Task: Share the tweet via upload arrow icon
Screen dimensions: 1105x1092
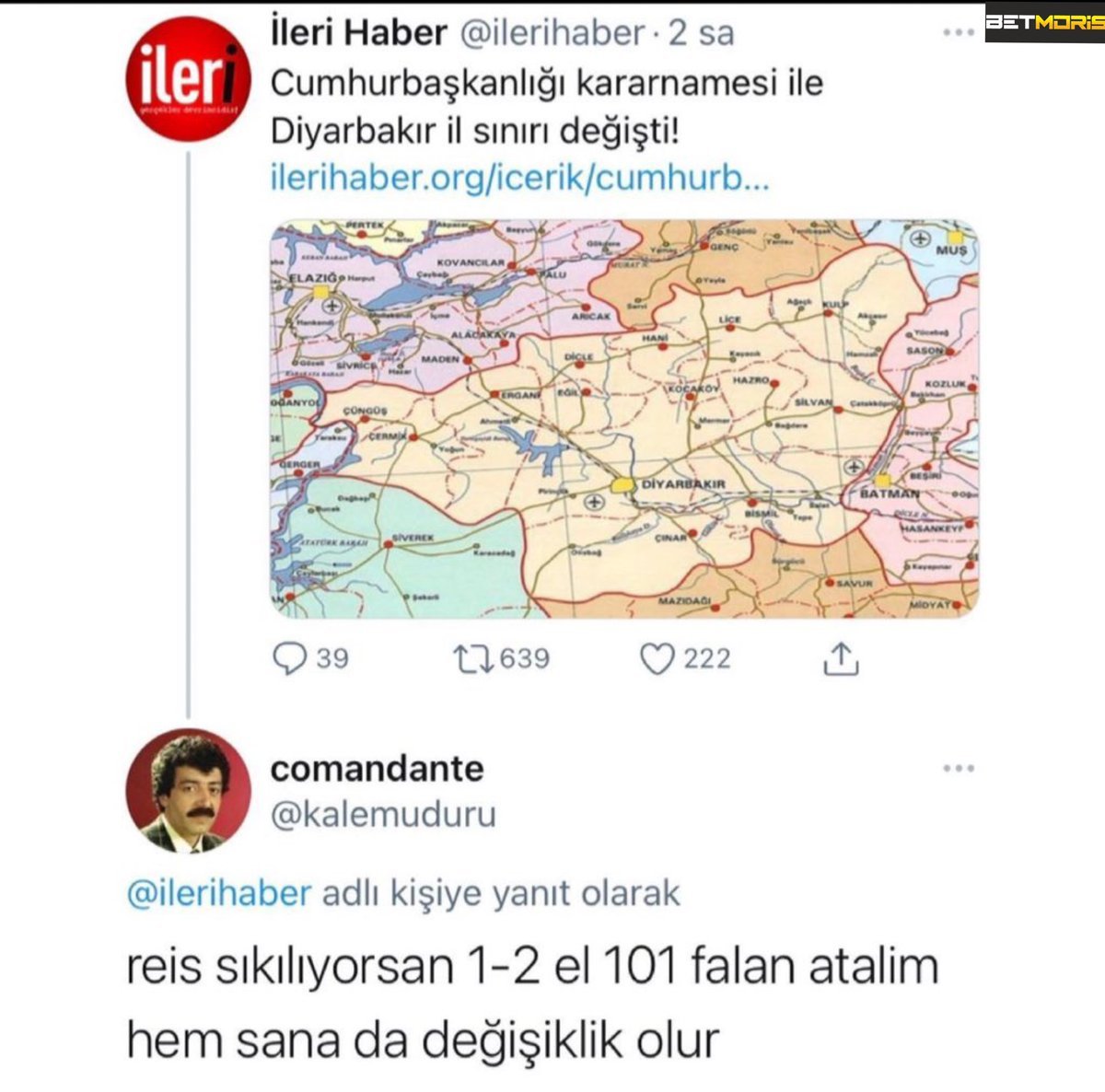Action: click(839, 658)
